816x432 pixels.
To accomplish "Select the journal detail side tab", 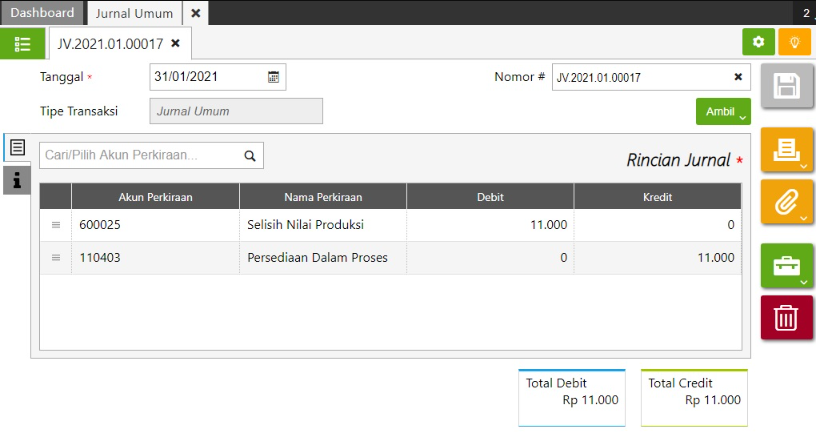I will 17,148.
